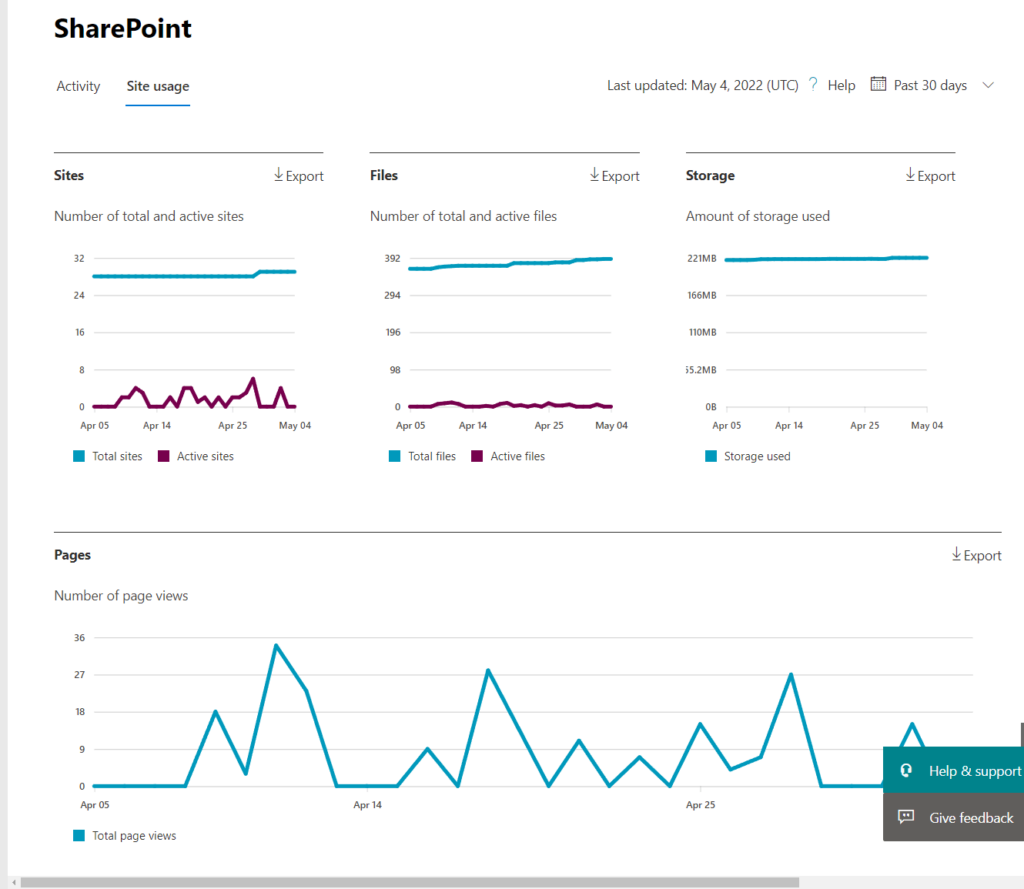This screenshot has height=889, width=1024.
Task: Click the Storage chart heading
Action: pos(710,175)
